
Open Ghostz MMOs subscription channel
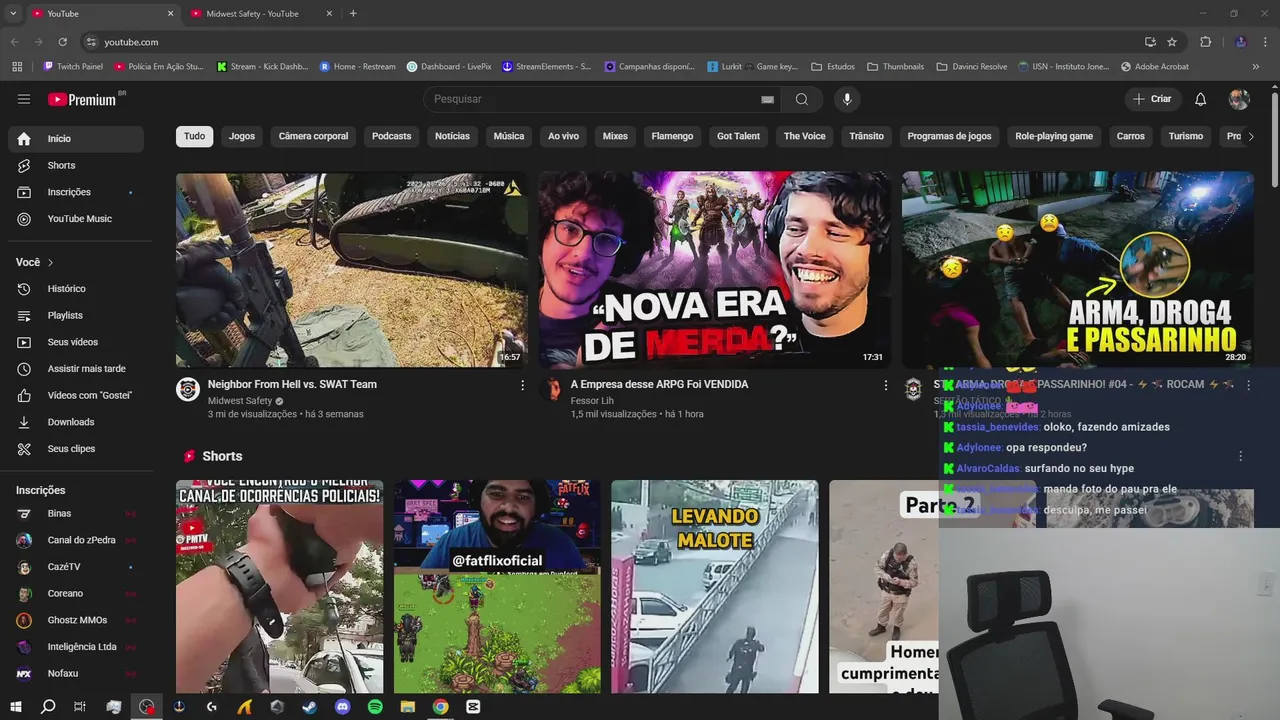(x=76, y=620)
